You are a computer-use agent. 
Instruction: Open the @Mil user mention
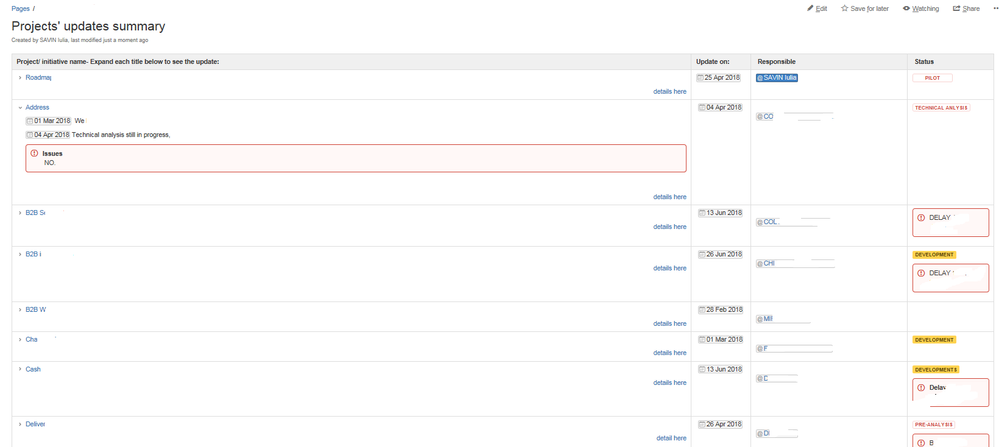[x=765, y=319]
